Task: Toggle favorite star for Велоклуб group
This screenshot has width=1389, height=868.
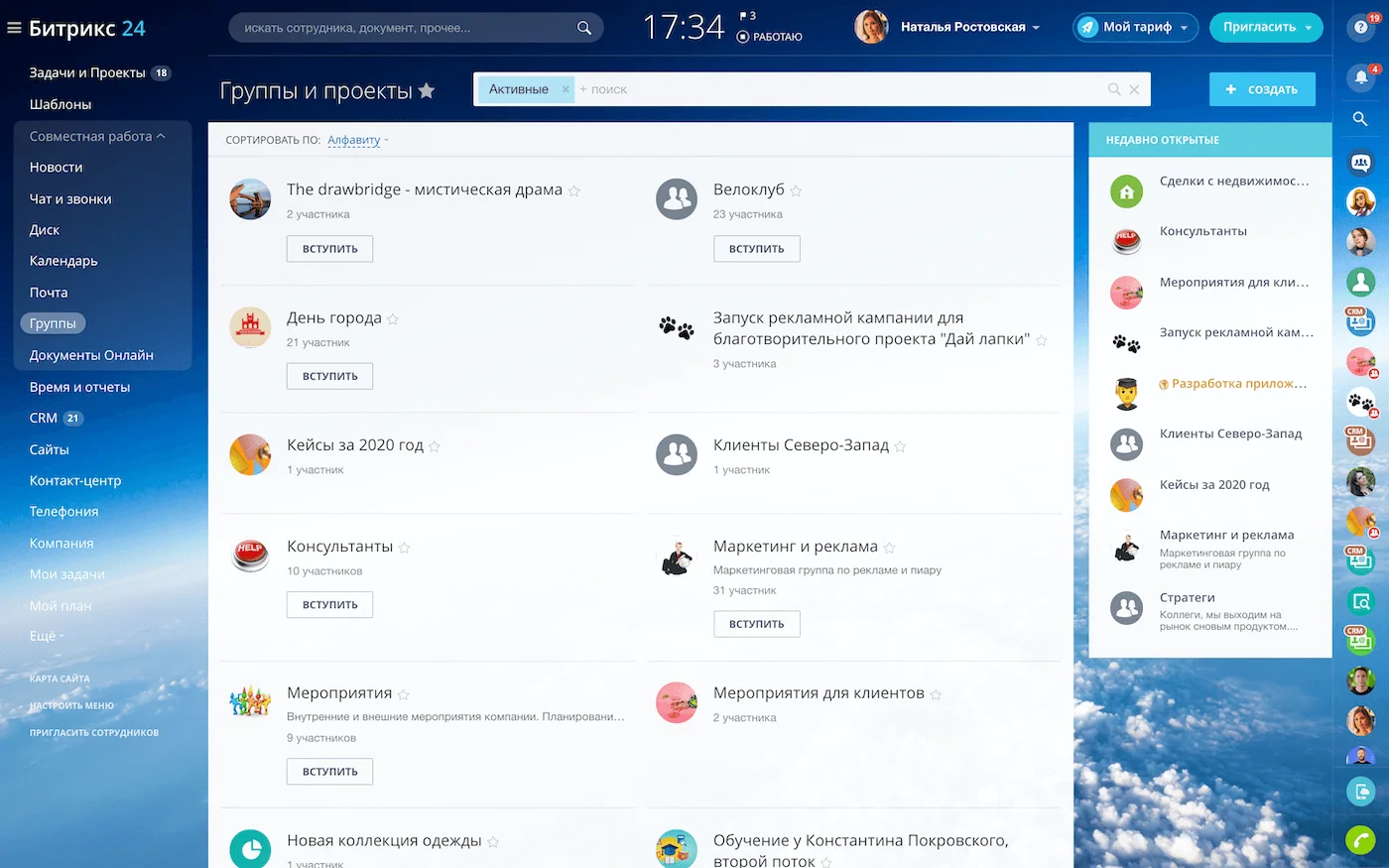Action: (x=796, y=190)
